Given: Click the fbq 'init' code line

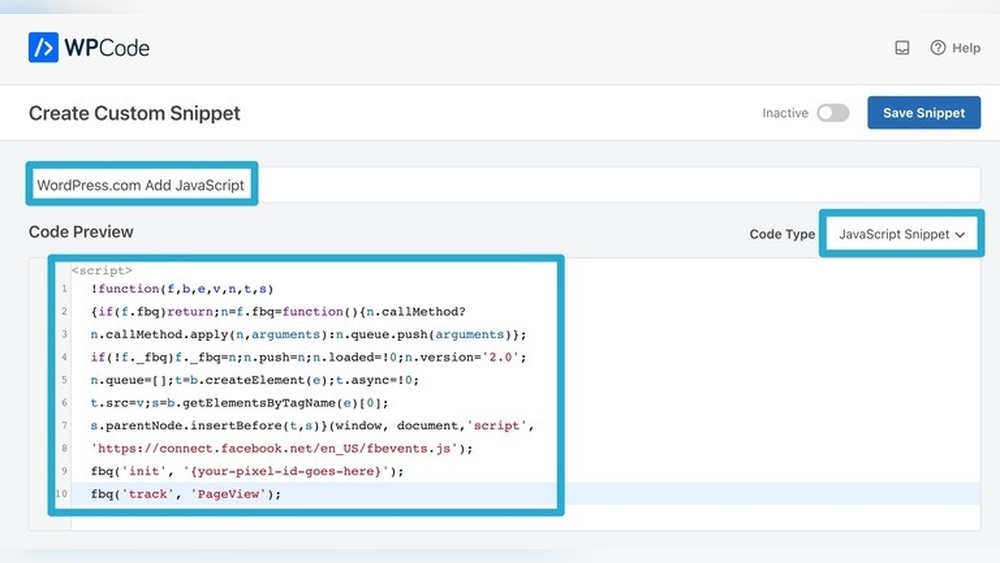Looking at the screenshot, I should (247, 471).
